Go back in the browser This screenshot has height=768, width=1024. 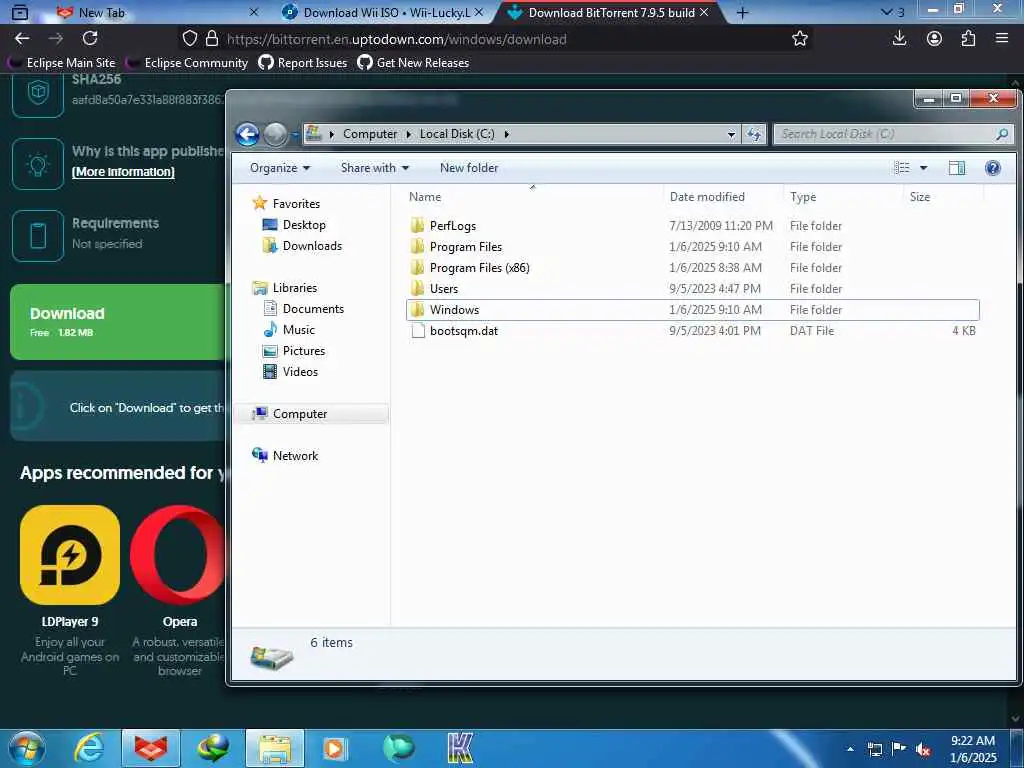tap(22, 39)
